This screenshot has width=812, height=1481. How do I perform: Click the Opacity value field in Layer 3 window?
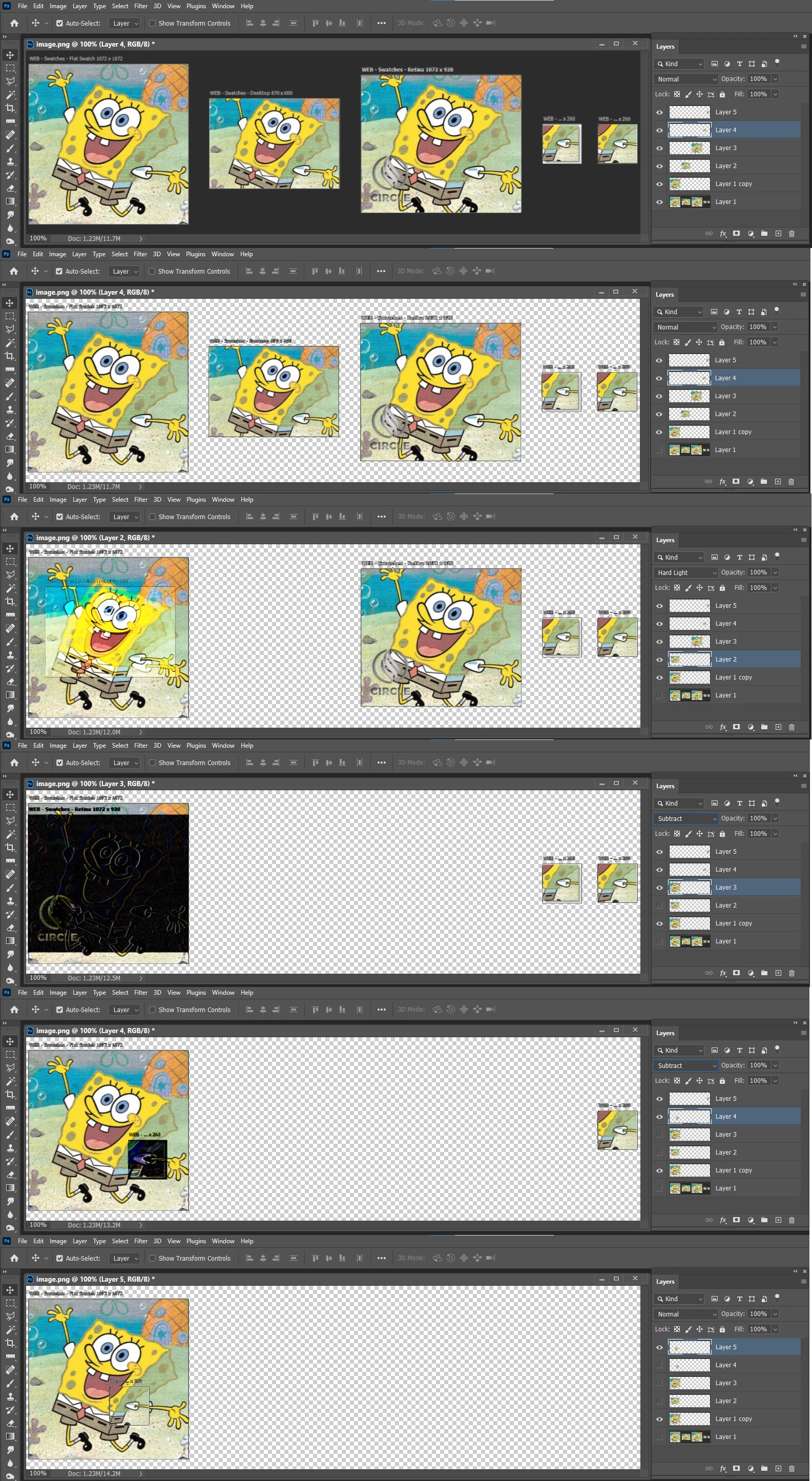click(x=759, y=818)
